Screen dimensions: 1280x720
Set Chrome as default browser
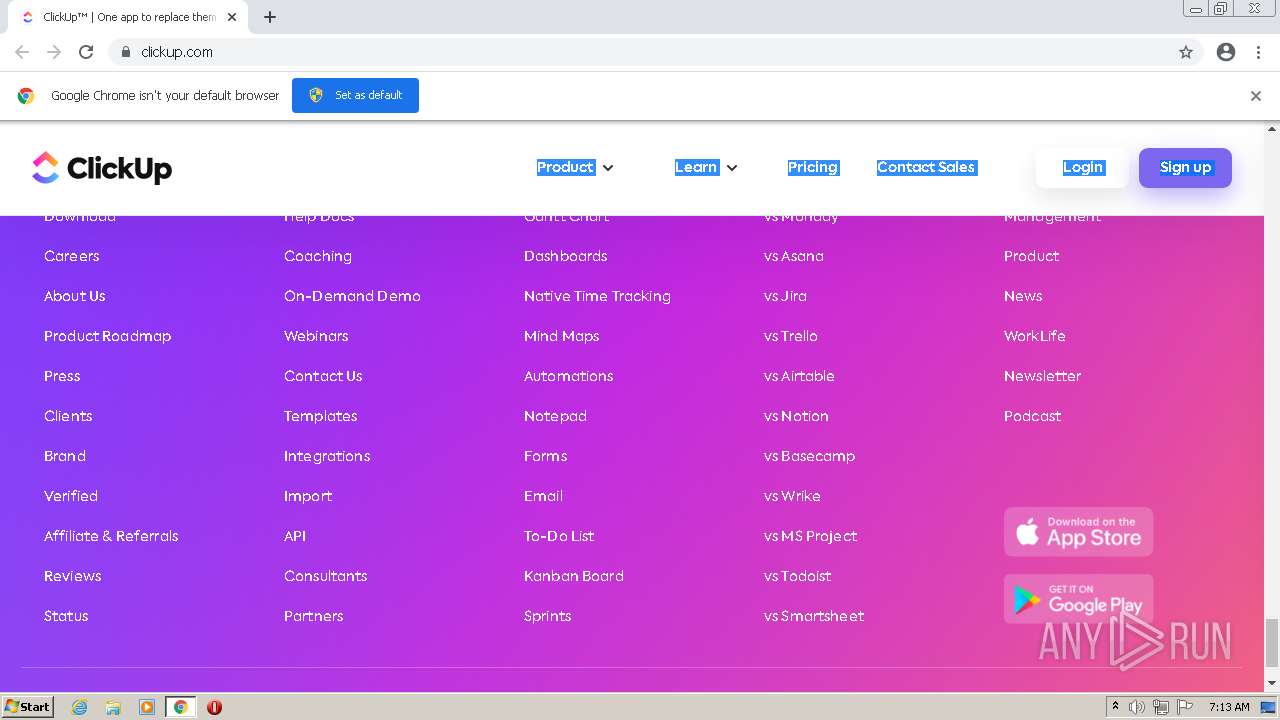click(355, 95)
